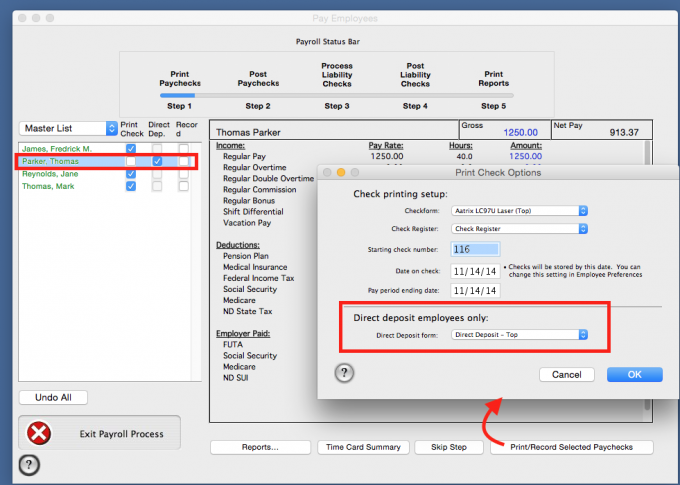Viewport: 680px width, 485px height.
Task: Click Time Card Summary button
Action: tap(363, 447)
